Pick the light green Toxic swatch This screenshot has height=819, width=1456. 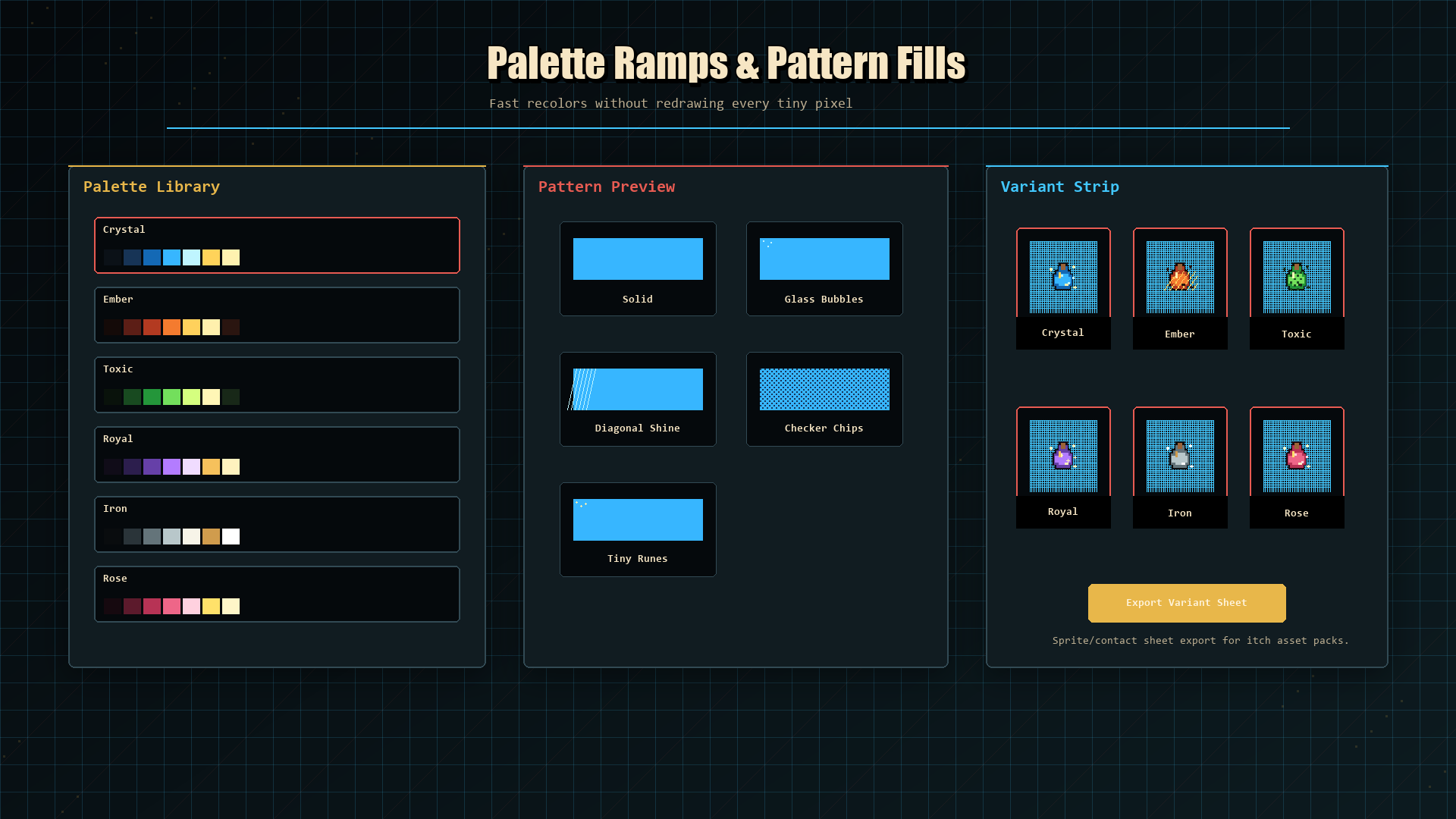pos(171,397)
